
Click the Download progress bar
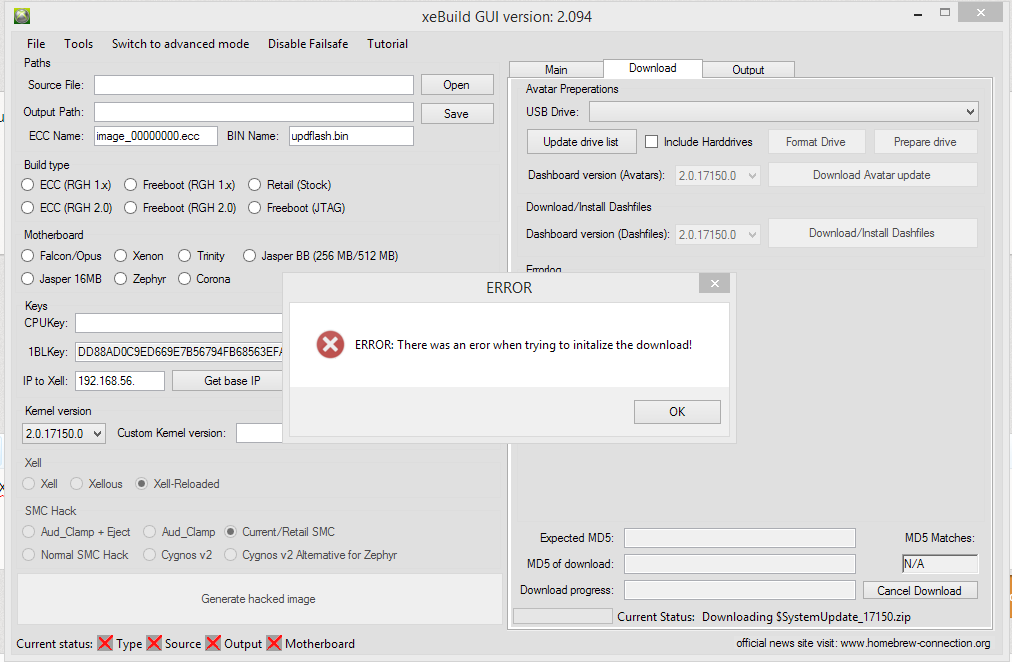pos(740,590)
